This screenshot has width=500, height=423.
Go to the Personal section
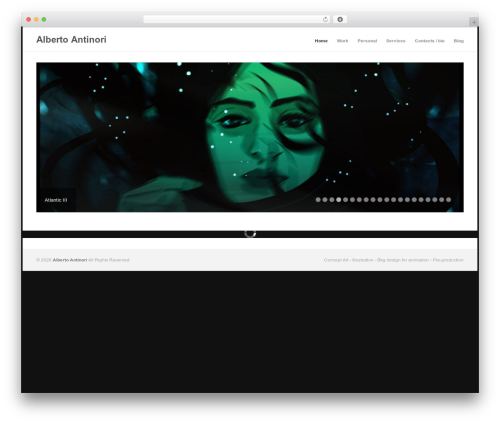point(367,41)
